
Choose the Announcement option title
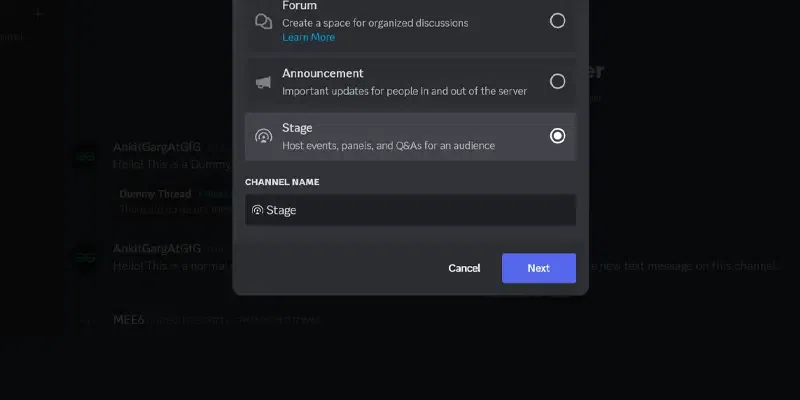(x=322, y=74)
